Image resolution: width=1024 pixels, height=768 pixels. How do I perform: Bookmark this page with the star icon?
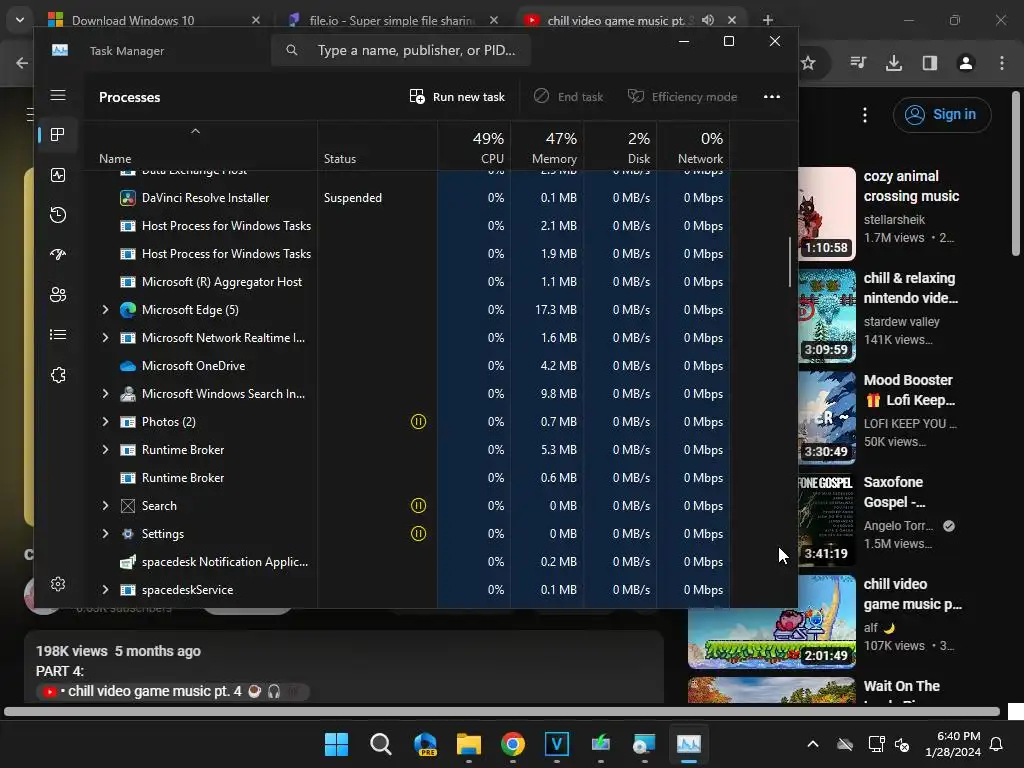[808, 63]
